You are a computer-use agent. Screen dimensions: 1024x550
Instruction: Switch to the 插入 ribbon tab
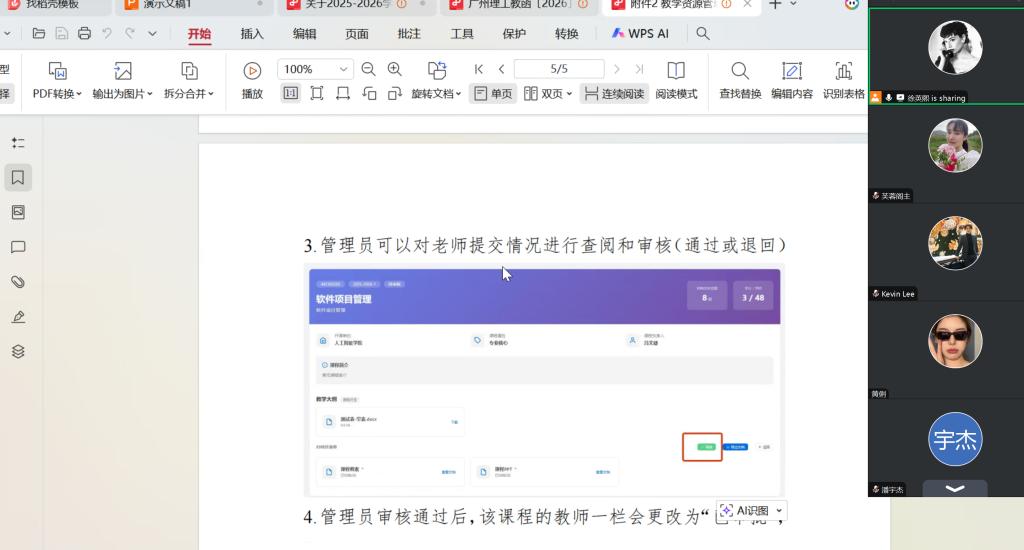pyautogui.click(x=252, y=33)
